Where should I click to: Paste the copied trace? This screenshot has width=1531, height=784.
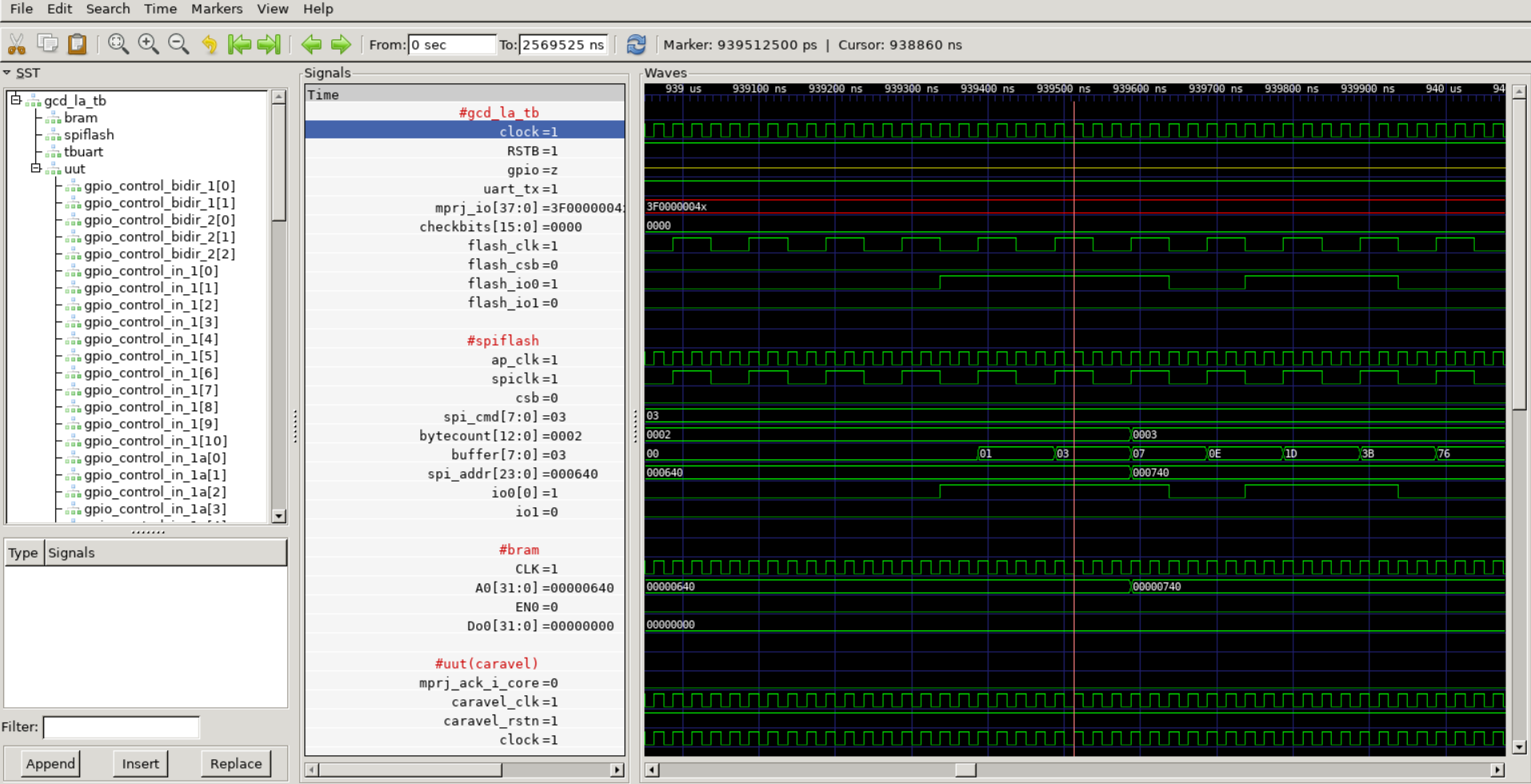(x=77, y=45)
